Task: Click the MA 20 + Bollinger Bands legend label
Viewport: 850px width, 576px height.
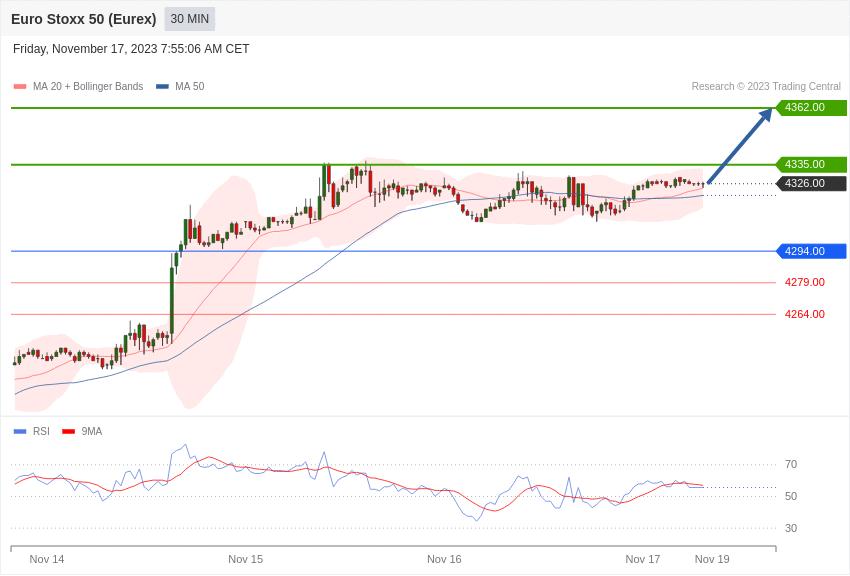Action: [88, 86]
